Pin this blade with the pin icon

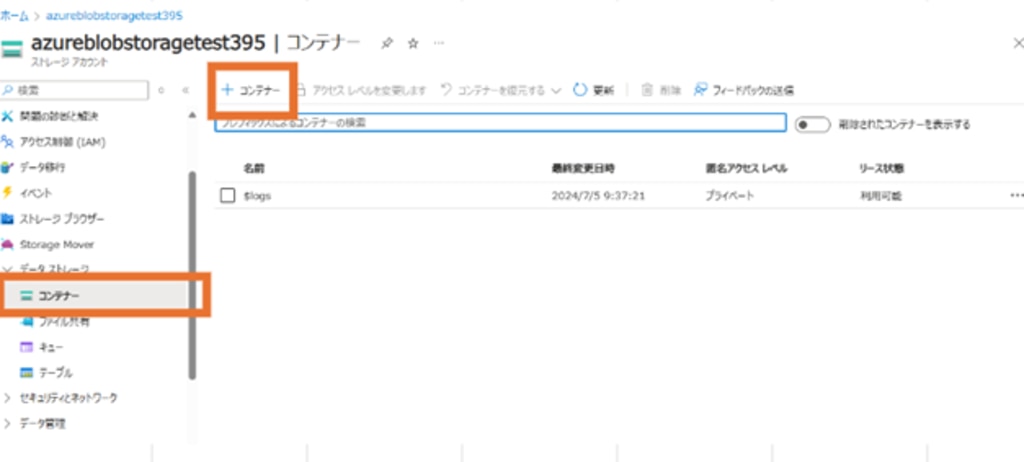click(x=387, y=43)
